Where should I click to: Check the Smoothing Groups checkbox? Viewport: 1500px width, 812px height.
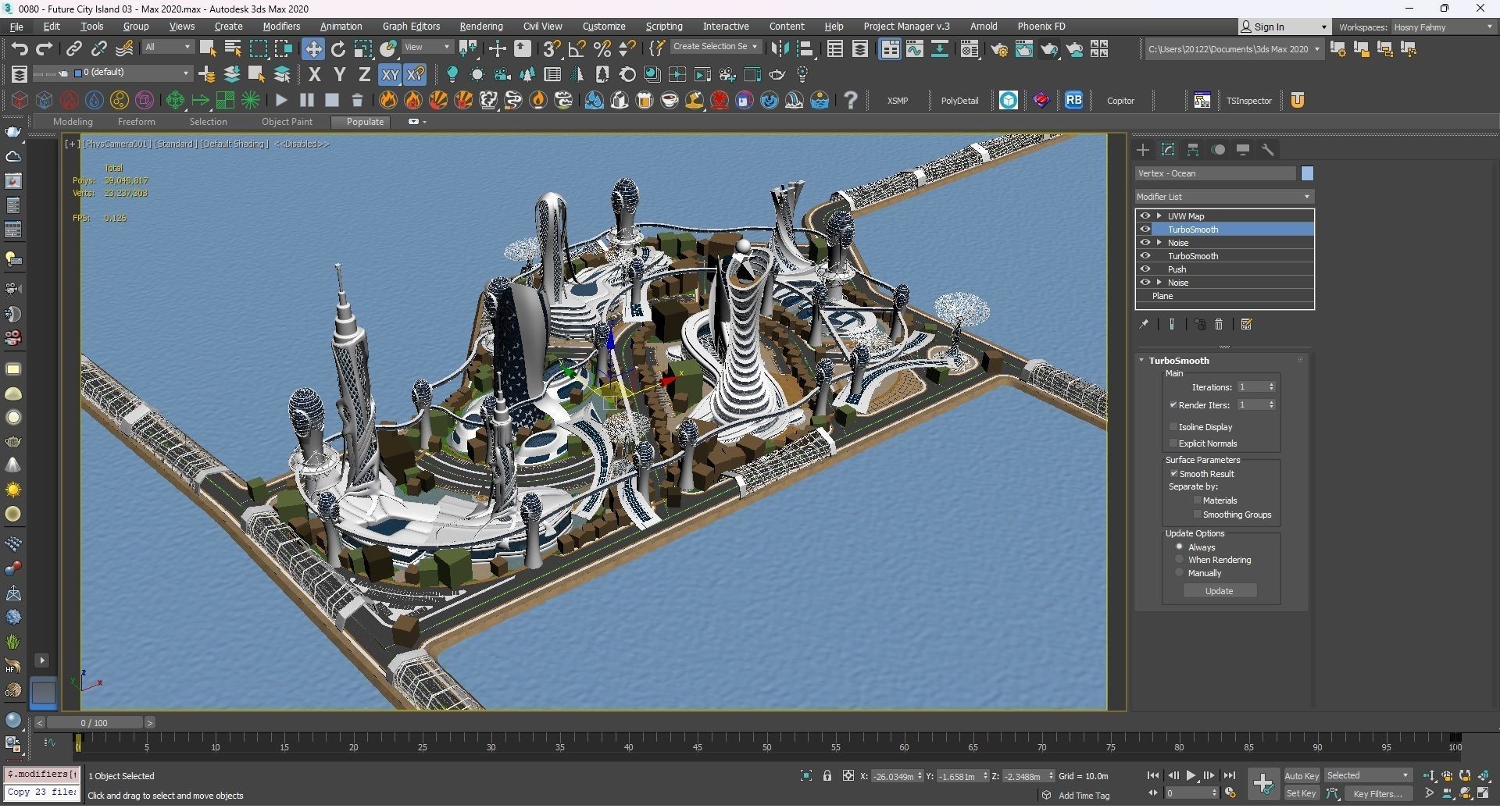(x=1197, y=514)
